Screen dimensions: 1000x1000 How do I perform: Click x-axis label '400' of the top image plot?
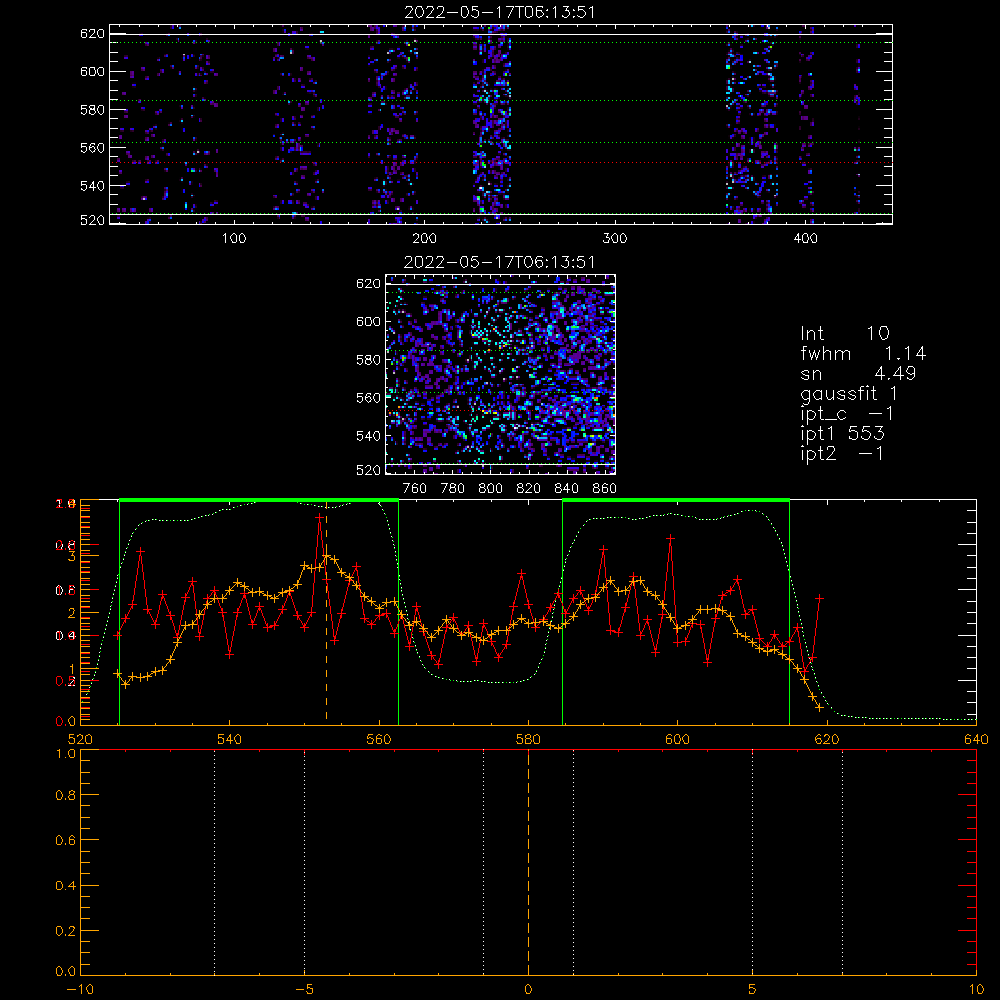click(x=805, y=239)
